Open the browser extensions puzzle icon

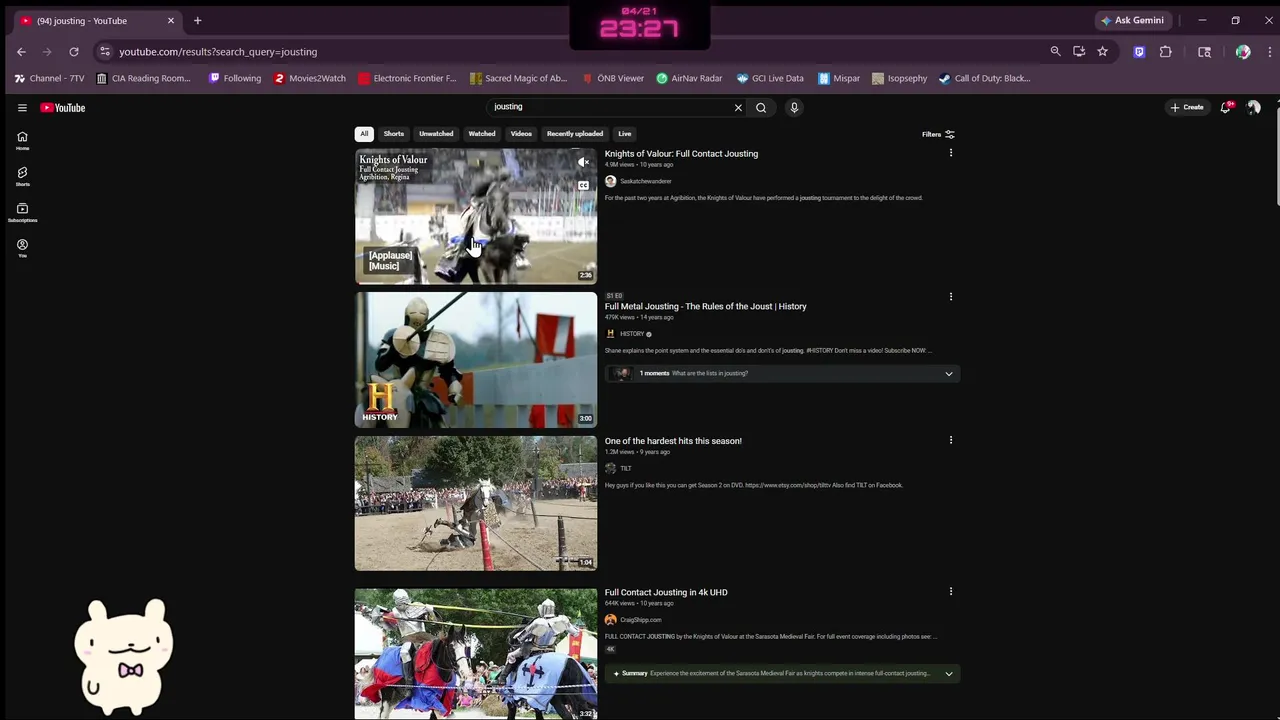1166,52
